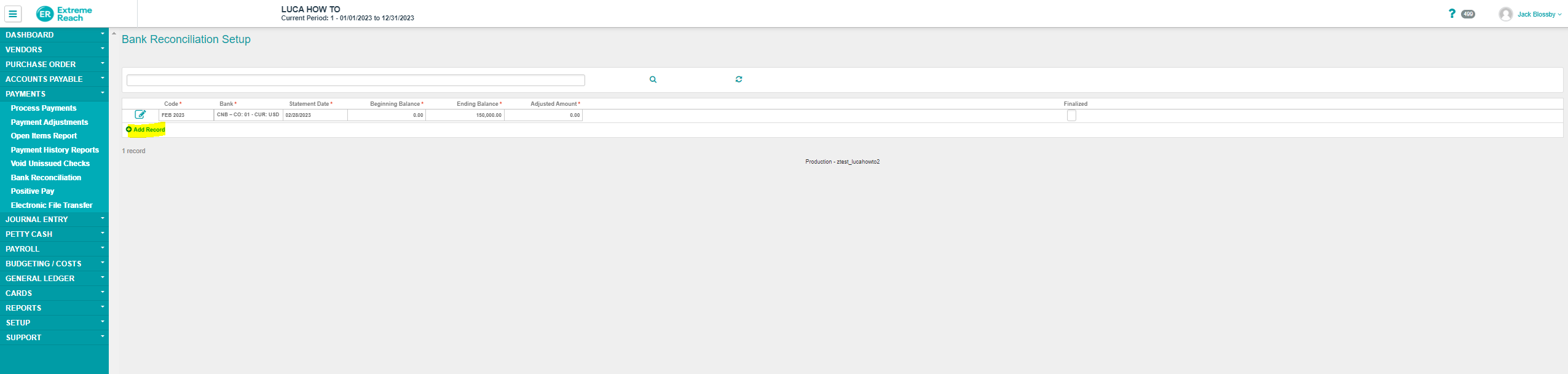This screenshot has width=1568, height=374.
Task: Toggle the Finalized checkbox
Action: click(1071, 116)
